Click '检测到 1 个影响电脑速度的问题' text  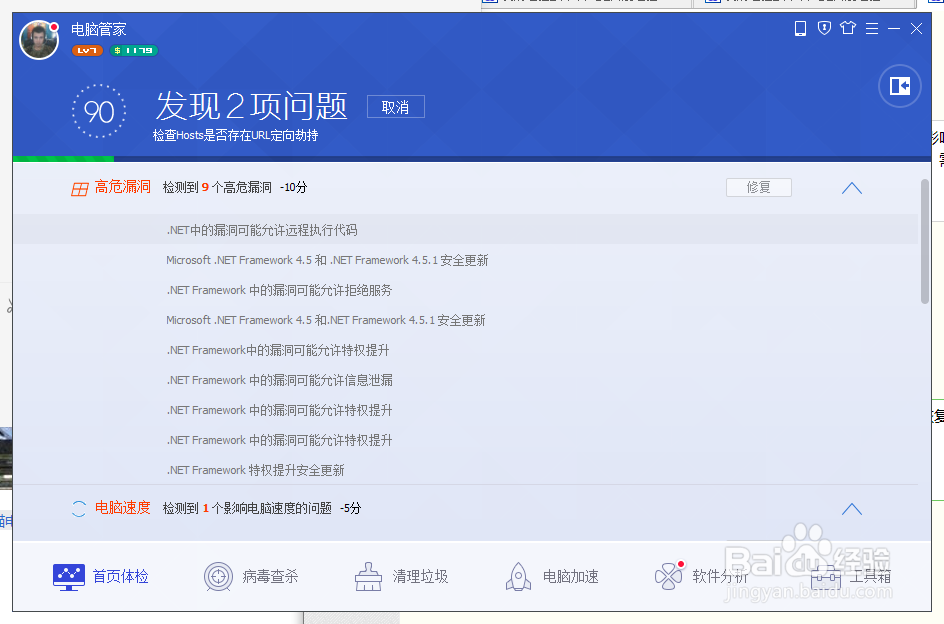pos(247,508)
